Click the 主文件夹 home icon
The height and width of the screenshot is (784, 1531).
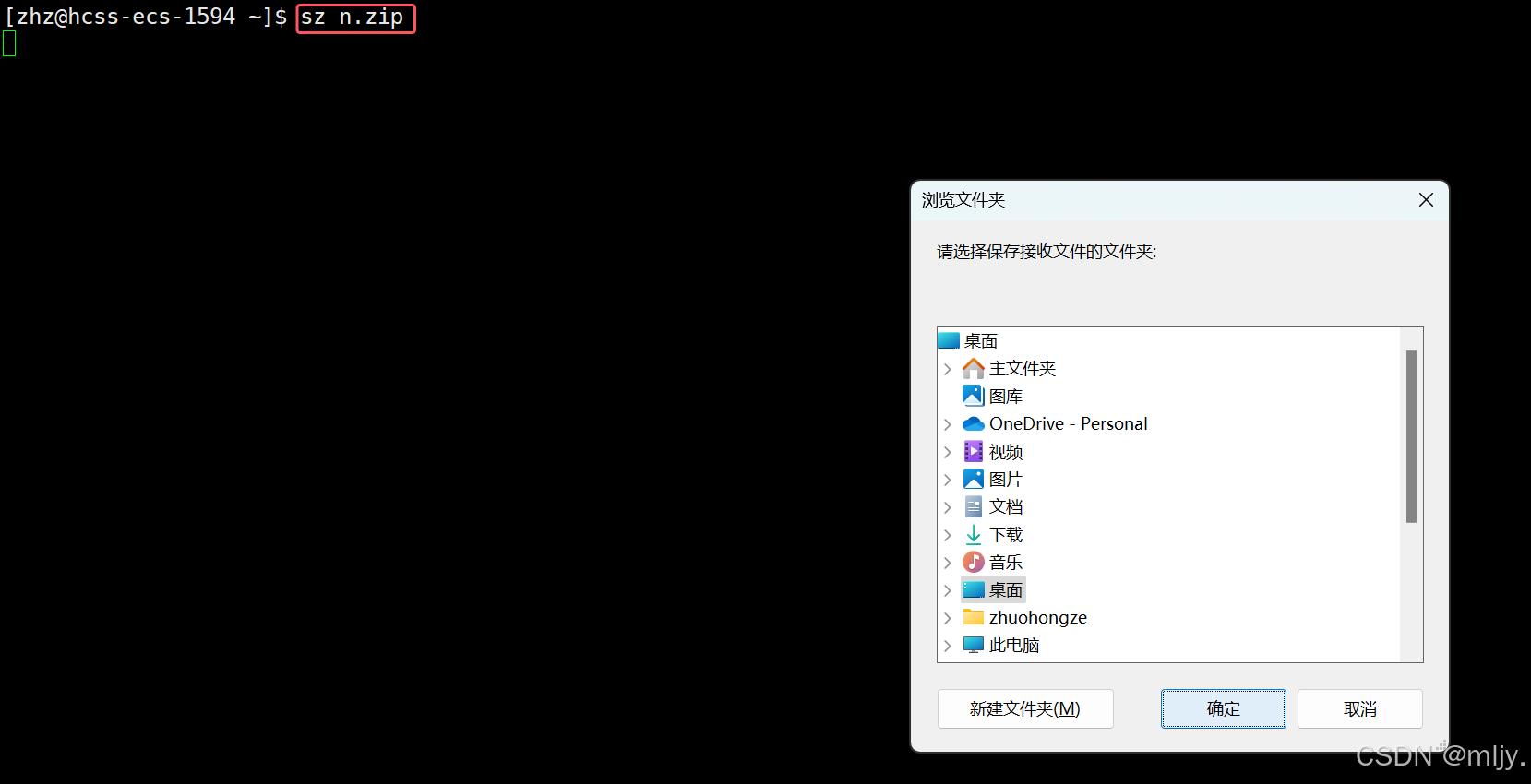coord(974,368)
